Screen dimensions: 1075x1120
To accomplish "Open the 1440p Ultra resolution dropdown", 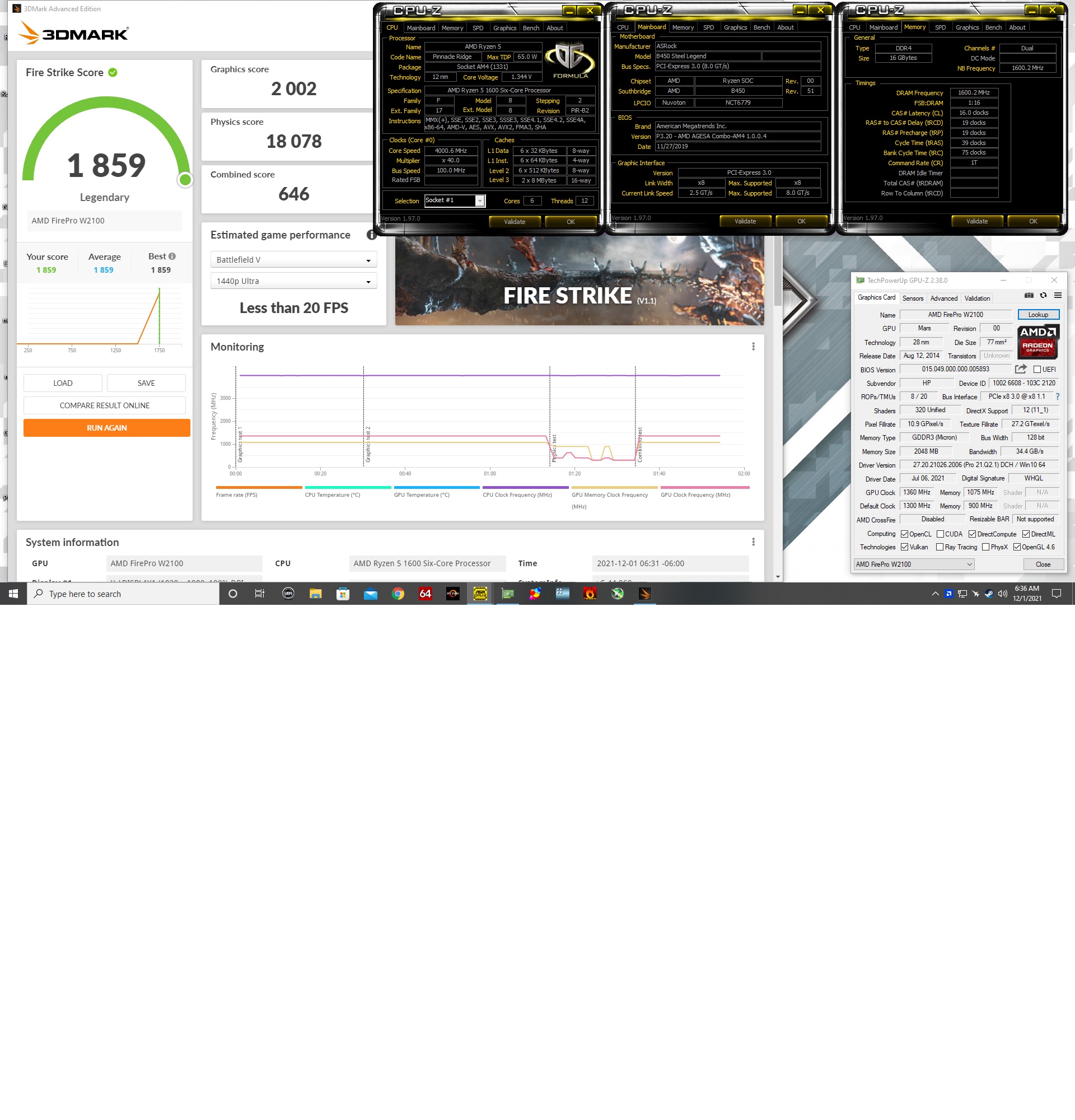I will 293,281.
